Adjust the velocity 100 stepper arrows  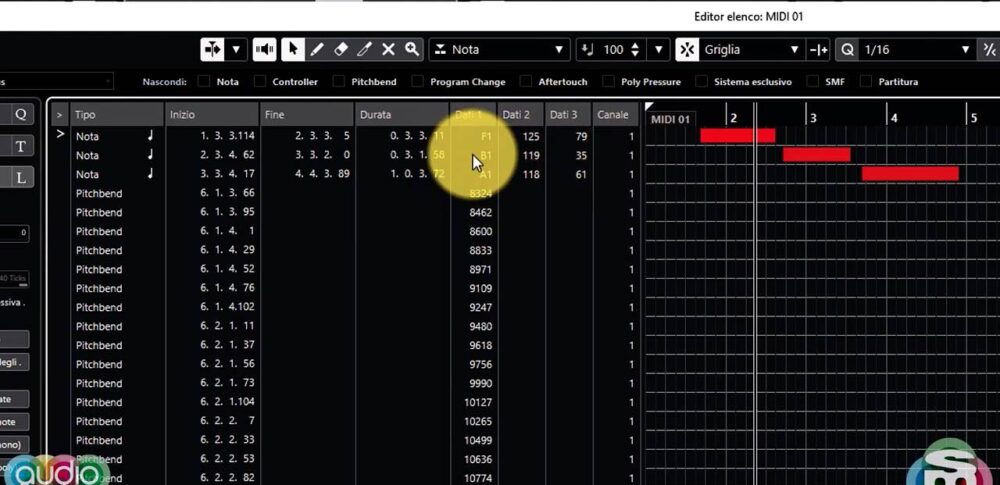[635, 50]
